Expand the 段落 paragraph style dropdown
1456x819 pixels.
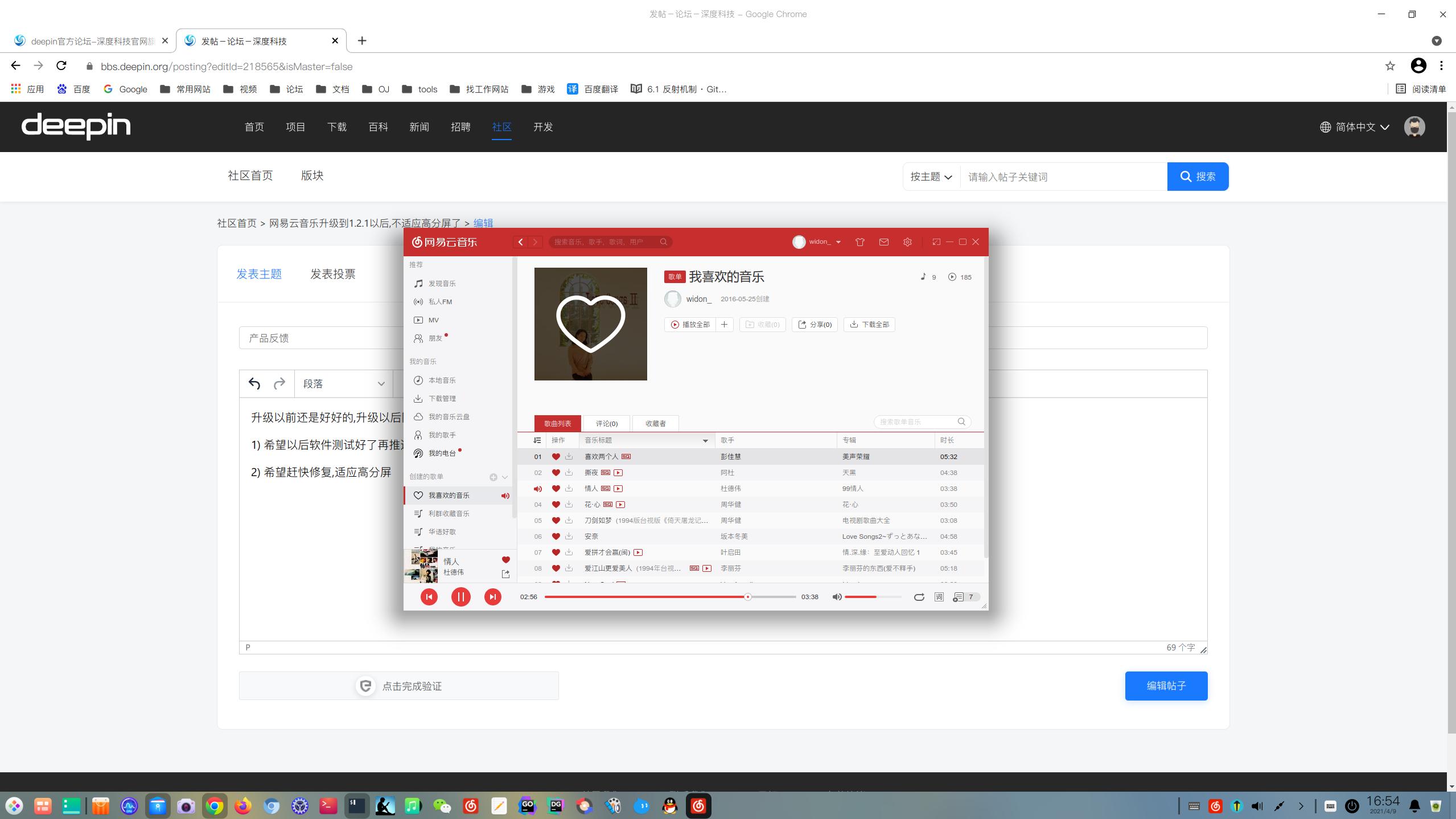tap(344, 384)
